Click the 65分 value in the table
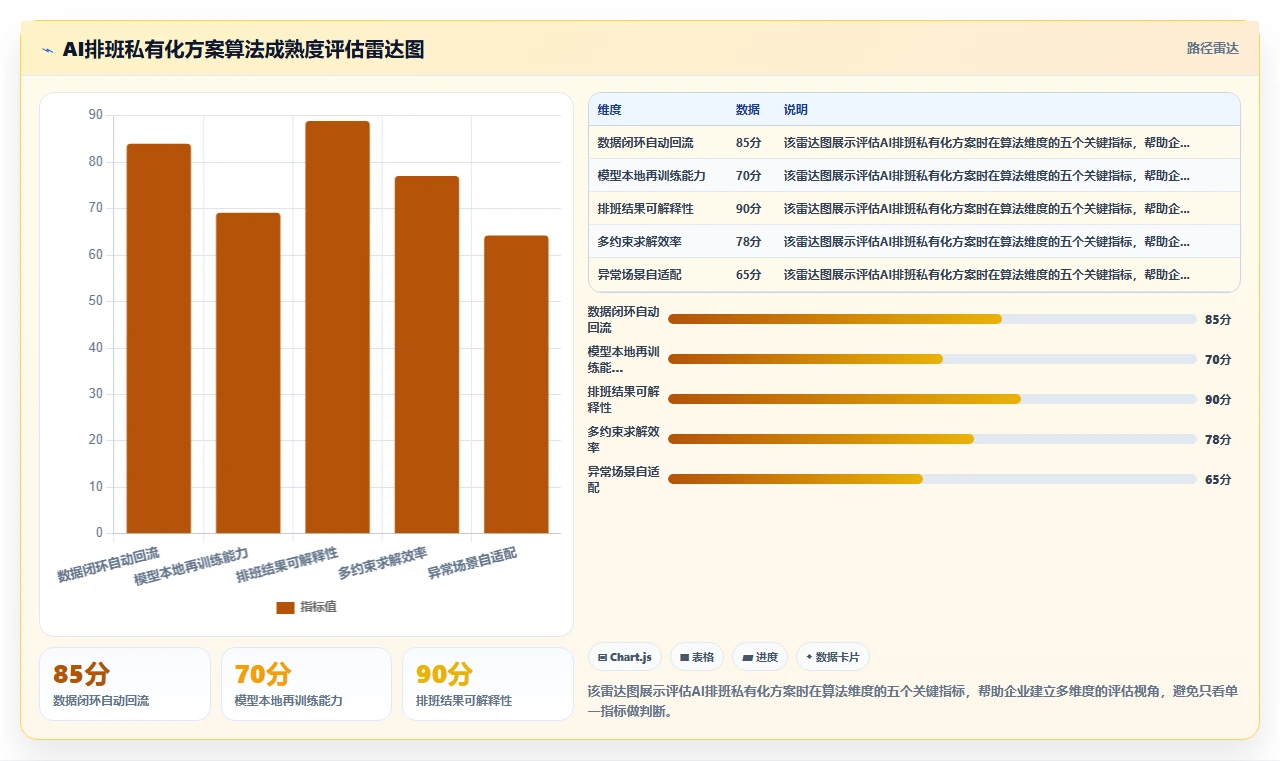1280x761 pixels. pyautogui.click(x=748, y=275)
